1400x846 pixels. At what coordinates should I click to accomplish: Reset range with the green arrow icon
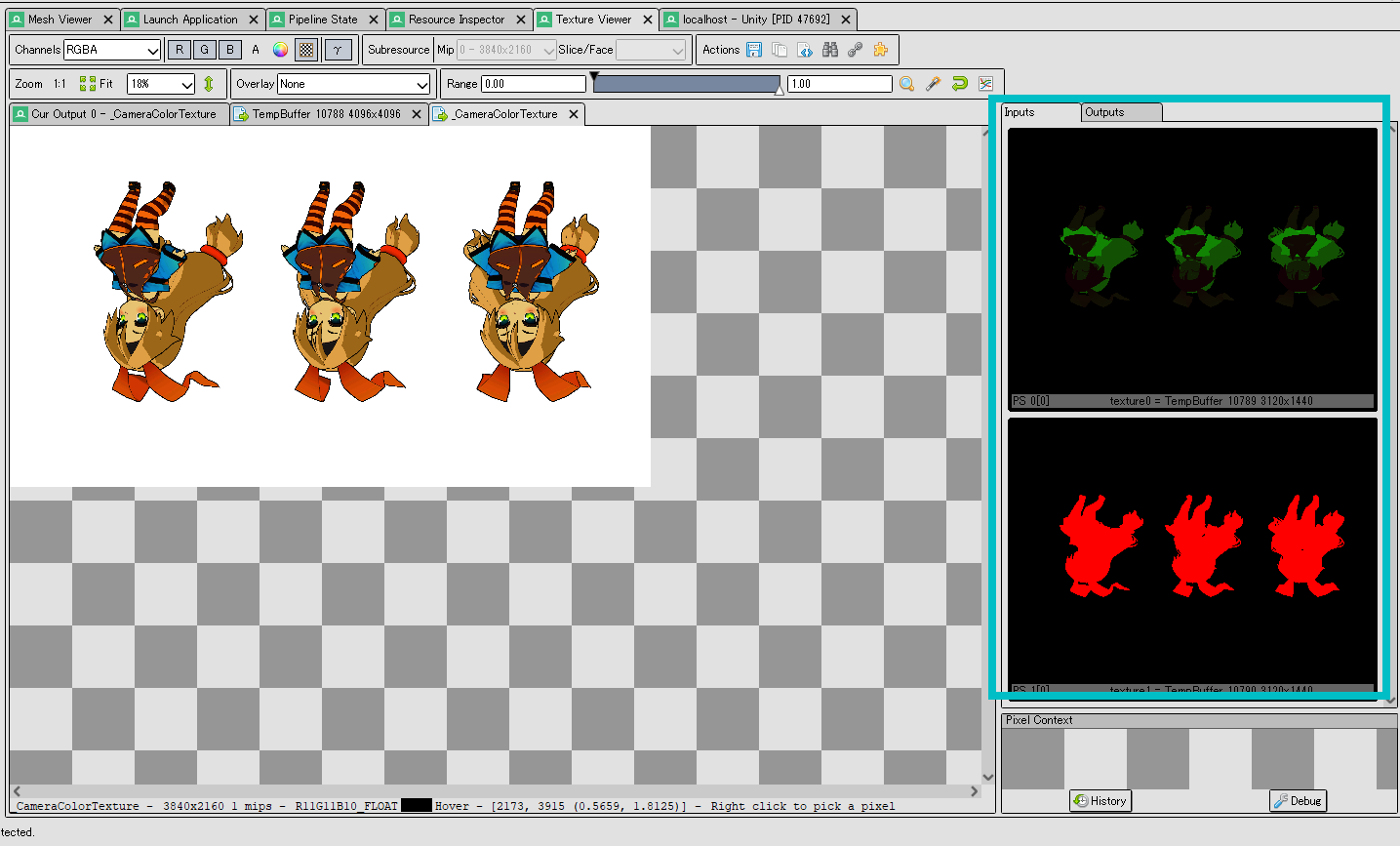pos(960,84)
